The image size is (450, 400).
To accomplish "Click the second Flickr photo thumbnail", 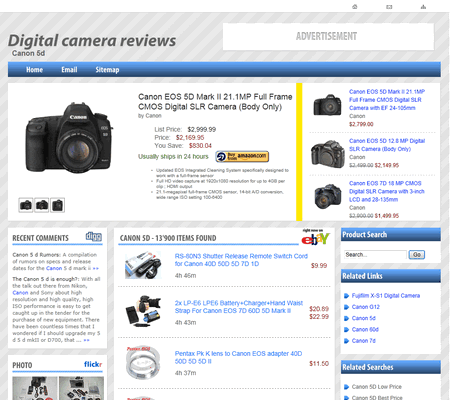I will (81, 388).
